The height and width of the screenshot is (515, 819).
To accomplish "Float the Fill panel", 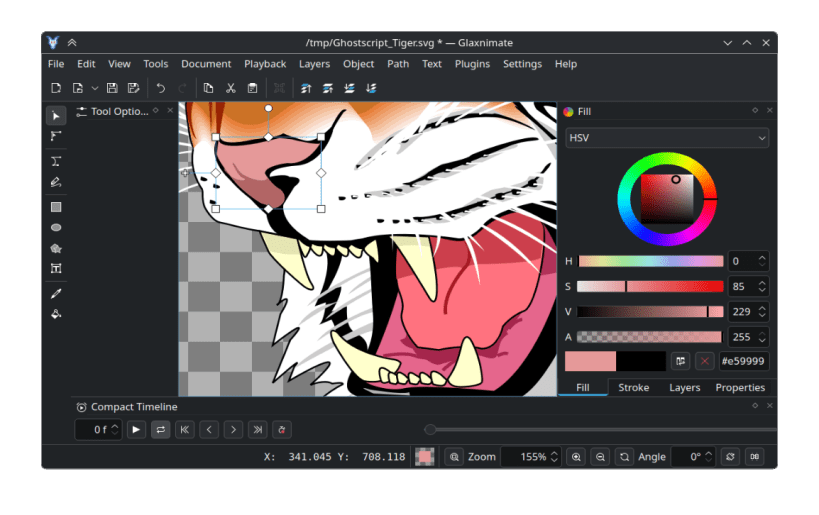I will point(755,110).
